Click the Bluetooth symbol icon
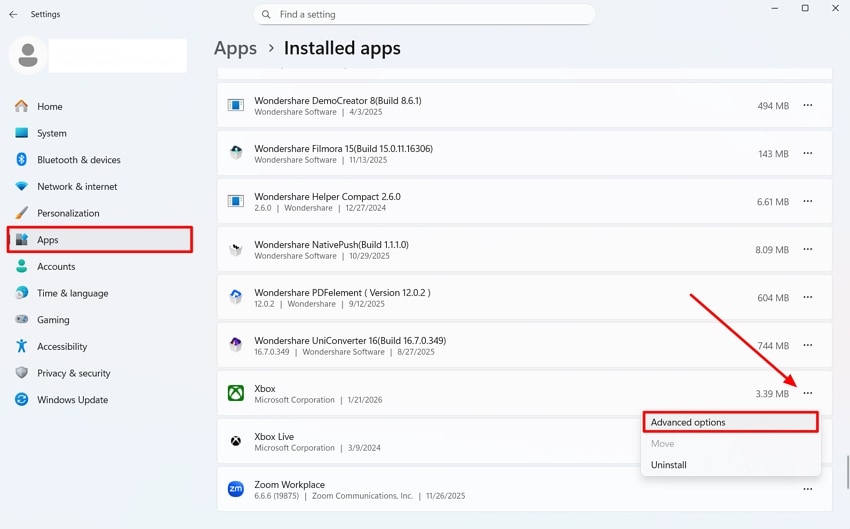The width and height of the screenshot is (850, 529). tap(22, 159)
